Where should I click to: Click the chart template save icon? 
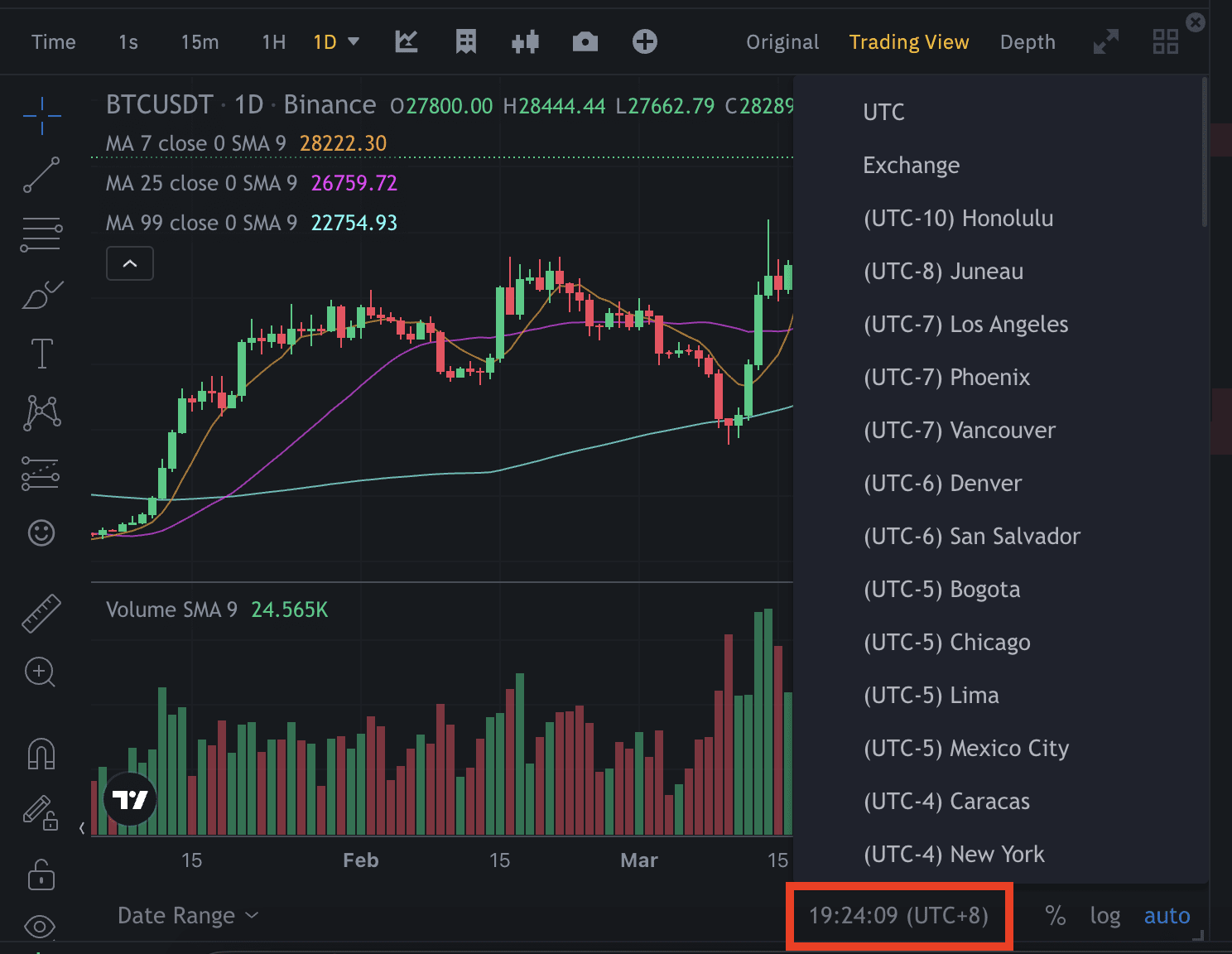coord(466,41)
